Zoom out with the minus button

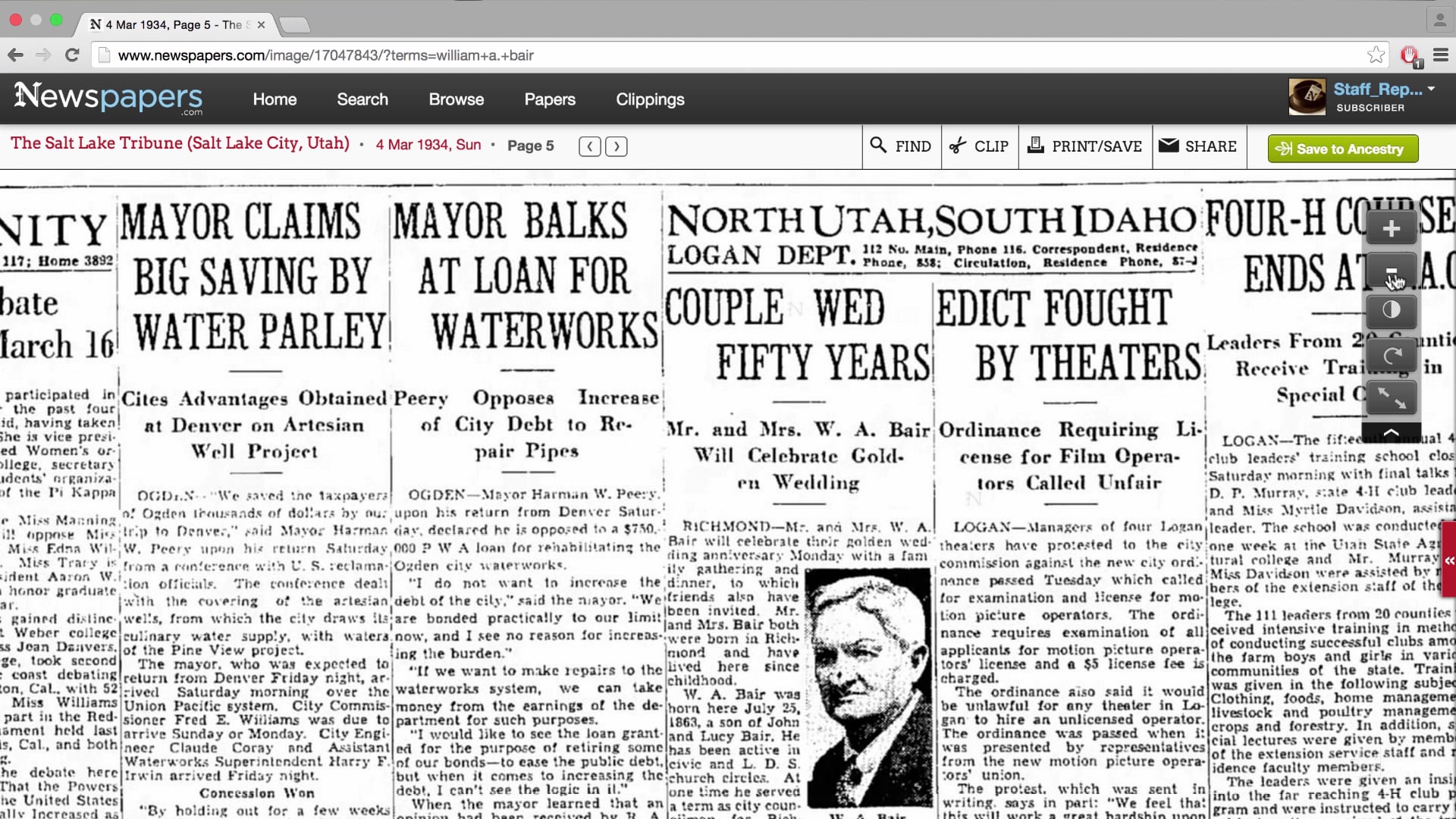point(1391,271)
